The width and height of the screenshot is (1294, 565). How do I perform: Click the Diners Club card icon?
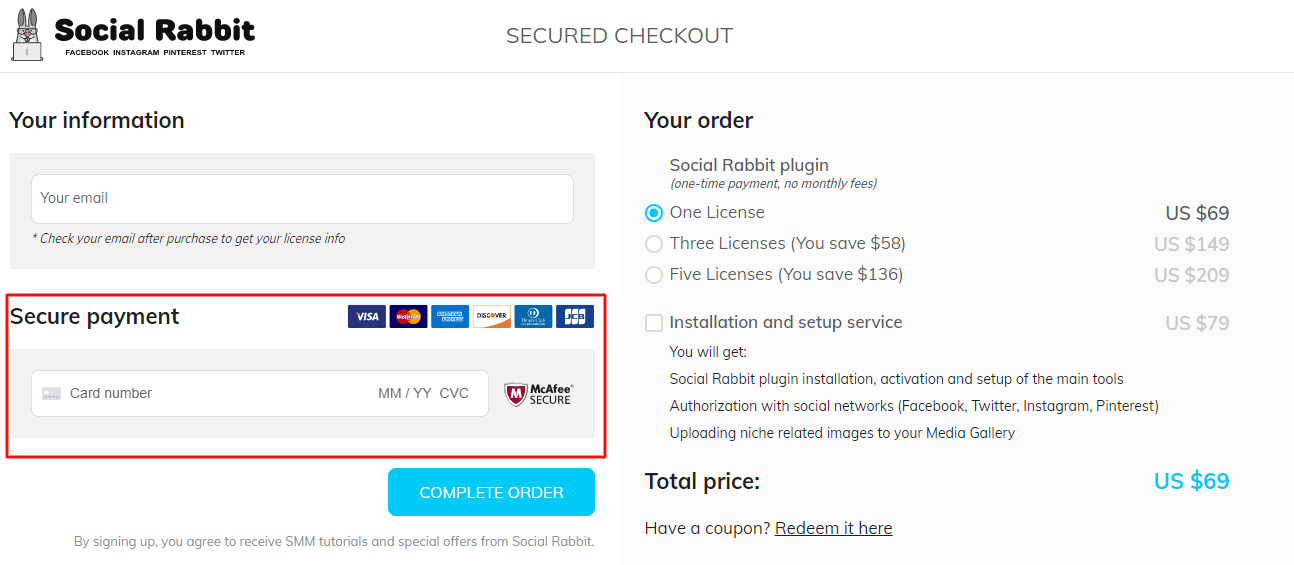tap(533, 317)
